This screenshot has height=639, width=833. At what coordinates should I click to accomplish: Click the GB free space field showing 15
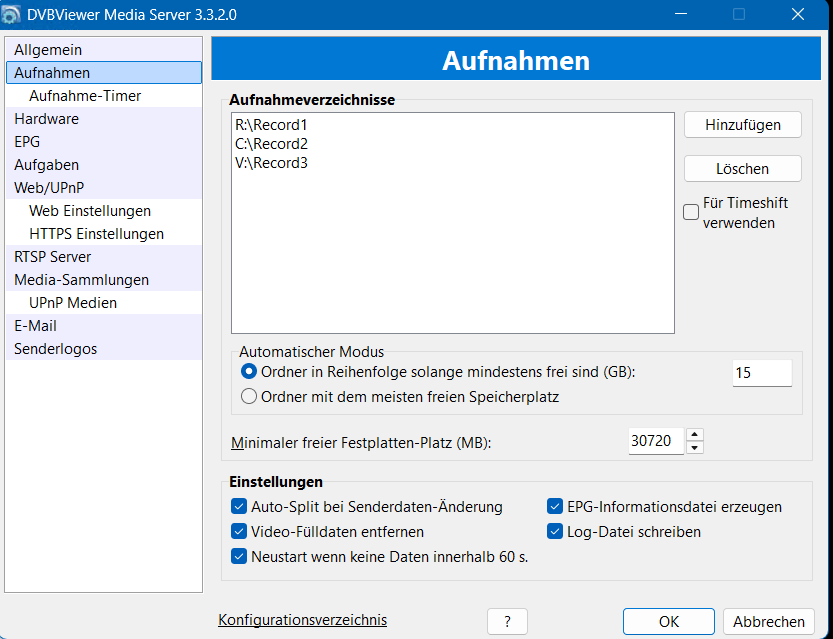(762, 373)
